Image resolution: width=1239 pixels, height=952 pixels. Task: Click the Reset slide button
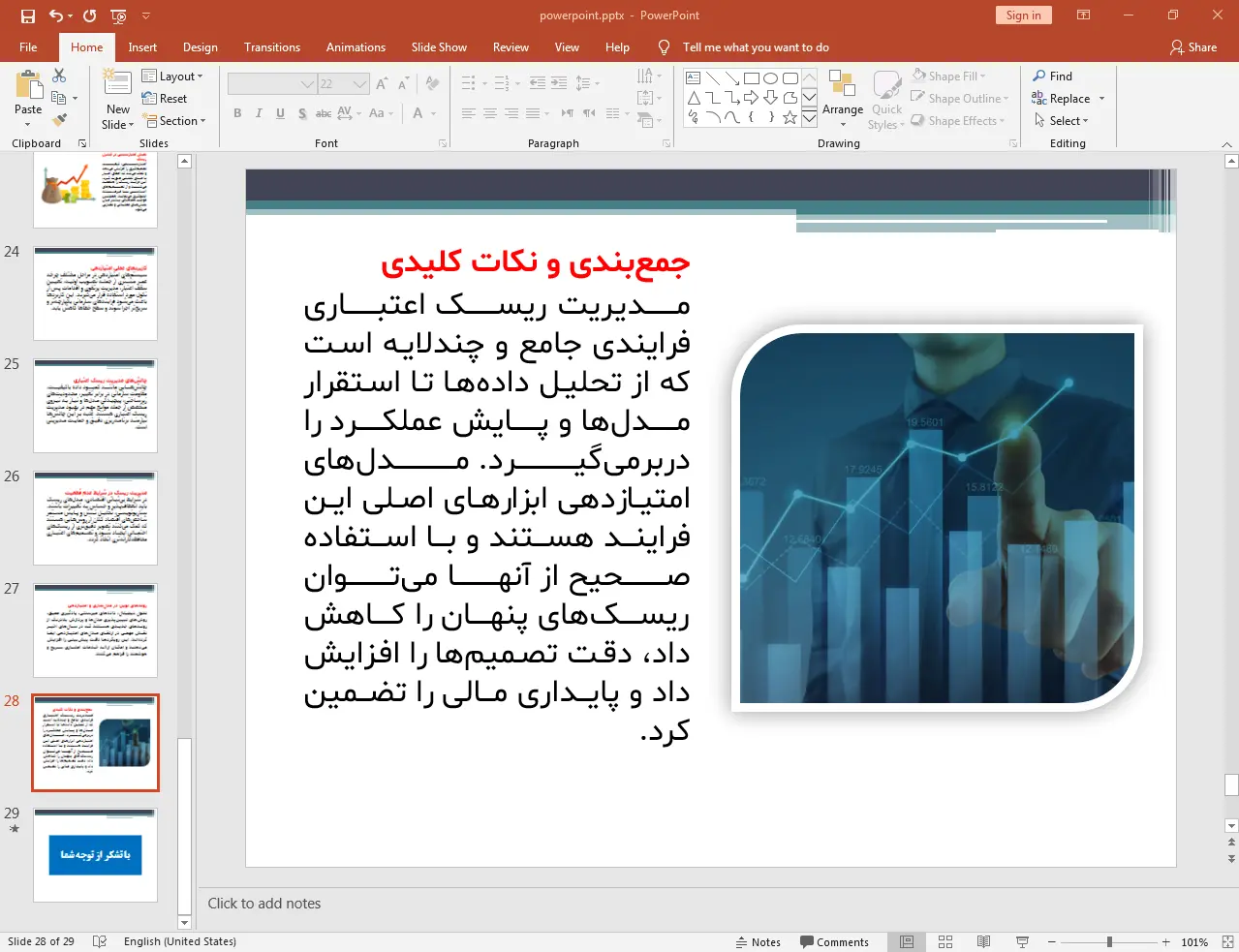165,99
